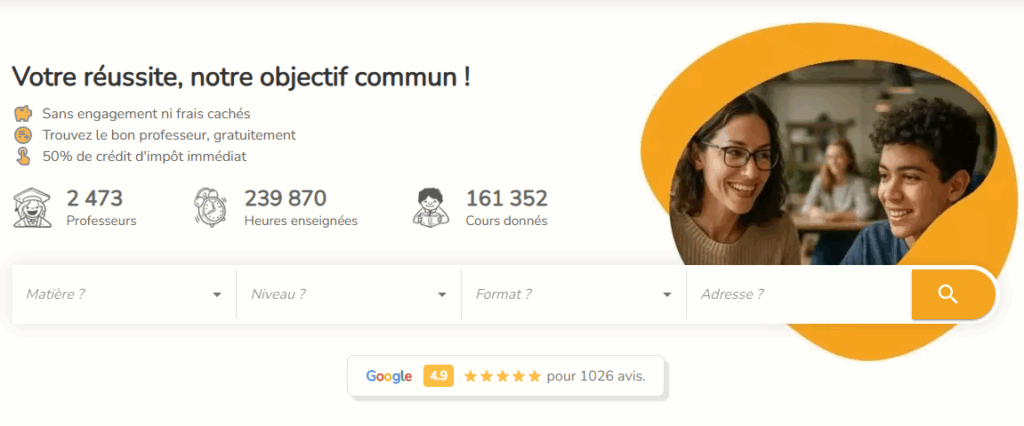The height and width of the screenshot is (426, 1024).
Task: Open the Matière dropdown
Action: [124, 295]
